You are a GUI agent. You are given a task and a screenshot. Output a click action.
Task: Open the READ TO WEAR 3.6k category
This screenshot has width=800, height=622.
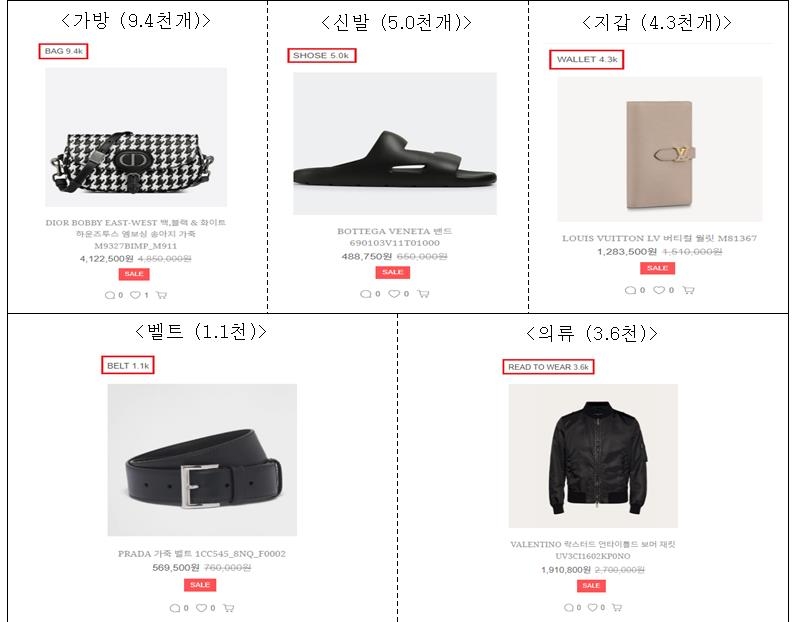tap(548, 367)
